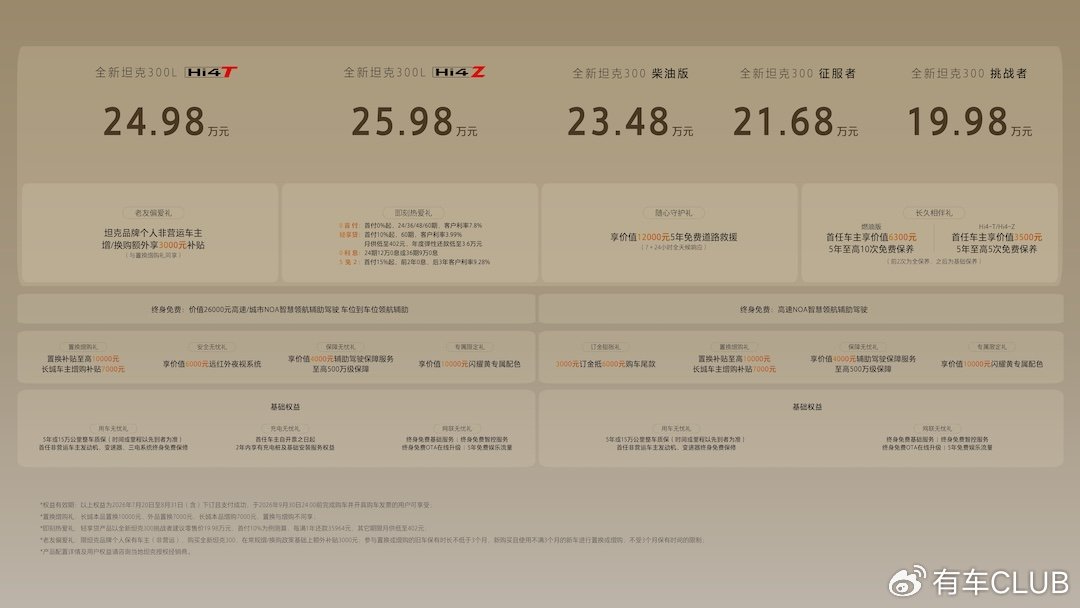This screenshot has height=608, width=1080.
Task: Select the 19.98万元 challenger price
Action: (x=969, y=121)
